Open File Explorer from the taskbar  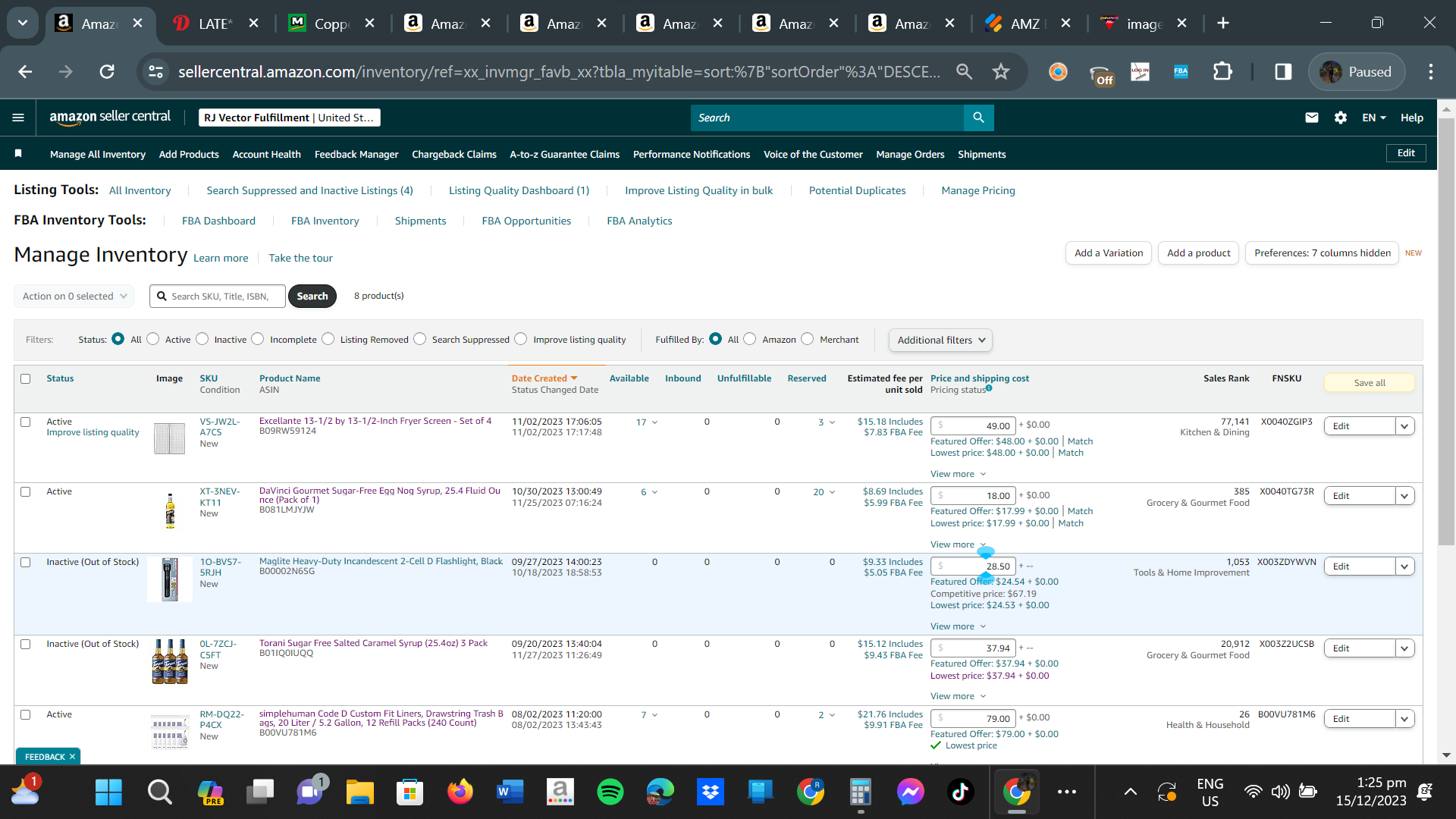[360, 792]
